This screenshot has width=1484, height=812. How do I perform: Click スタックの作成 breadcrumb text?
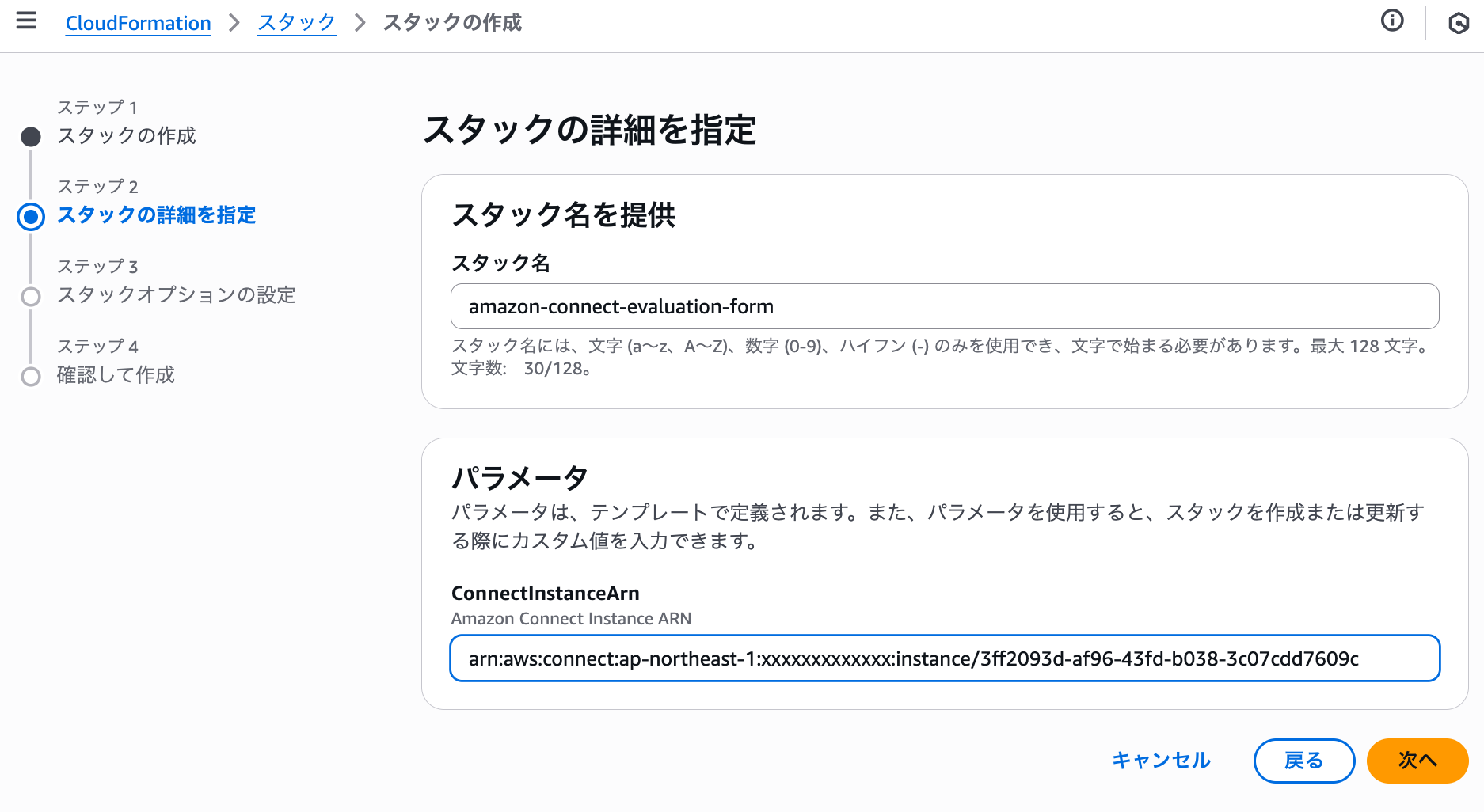coord(452,23)
